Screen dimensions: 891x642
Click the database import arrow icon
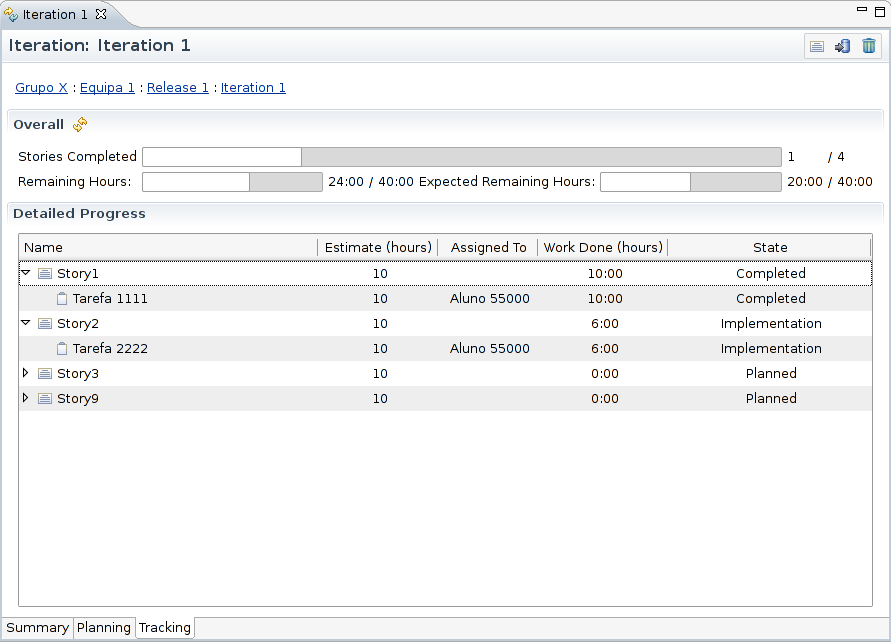tap(843, 46)
